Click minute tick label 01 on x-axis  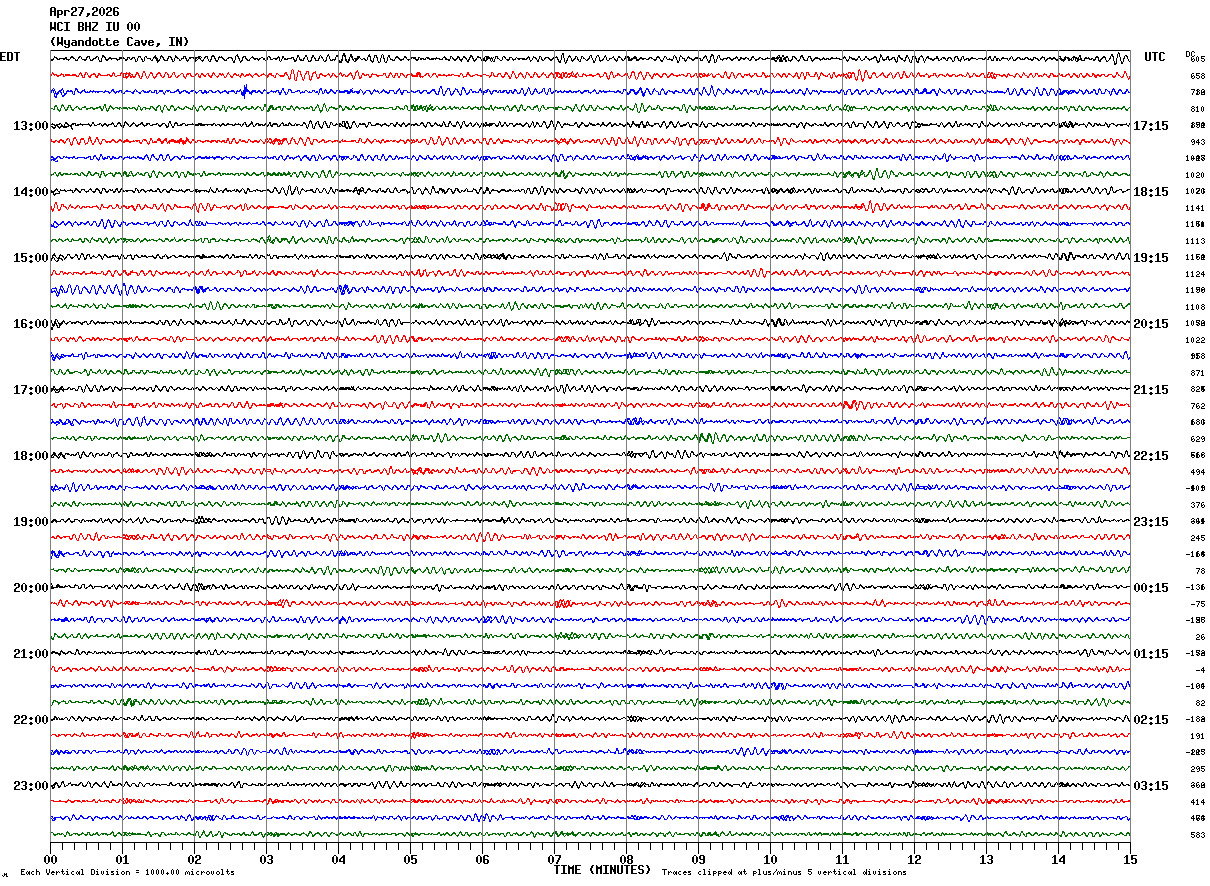[122, 859]
